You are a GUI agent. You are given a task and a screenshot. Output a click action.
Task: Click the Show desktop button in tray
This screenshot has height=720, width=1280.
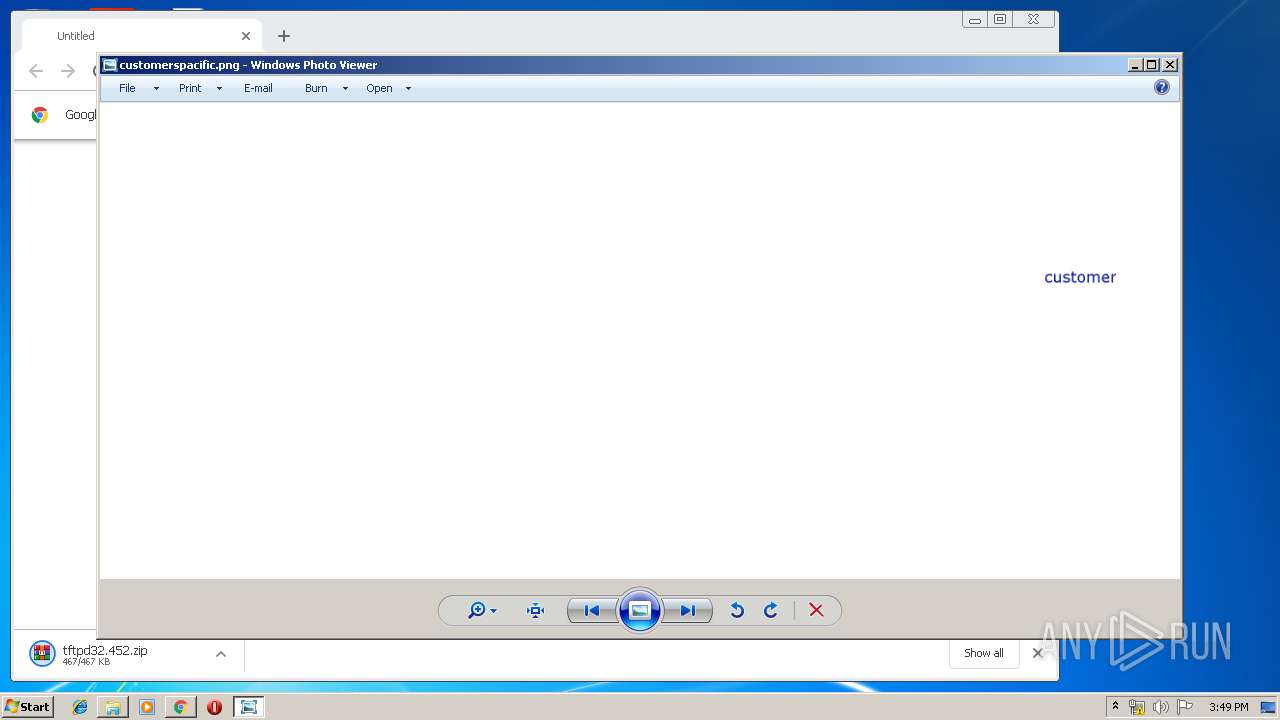tap(1268, 707)
